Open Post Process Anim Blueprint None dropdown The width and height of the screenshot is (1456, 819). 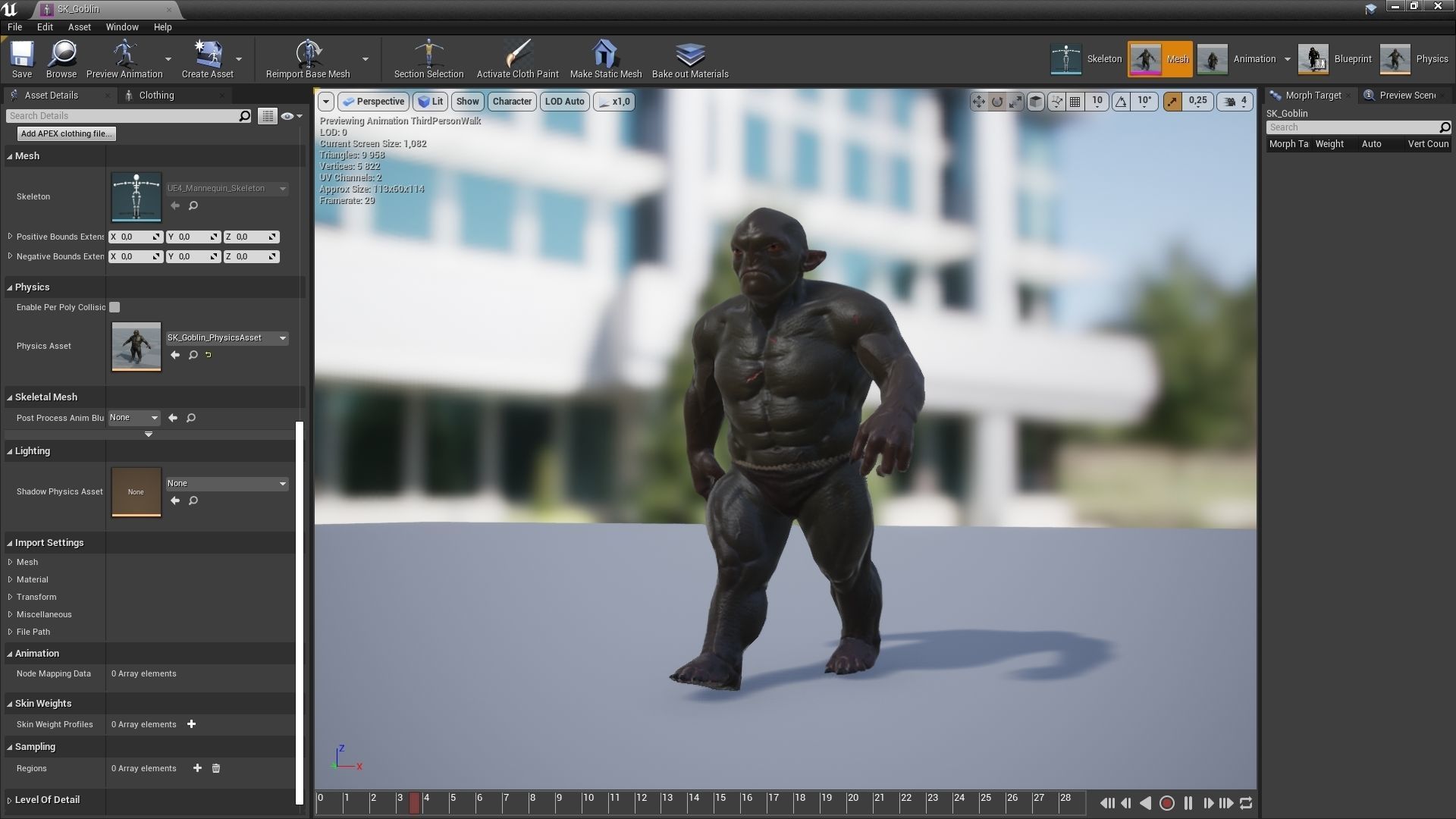pos(134,418)
